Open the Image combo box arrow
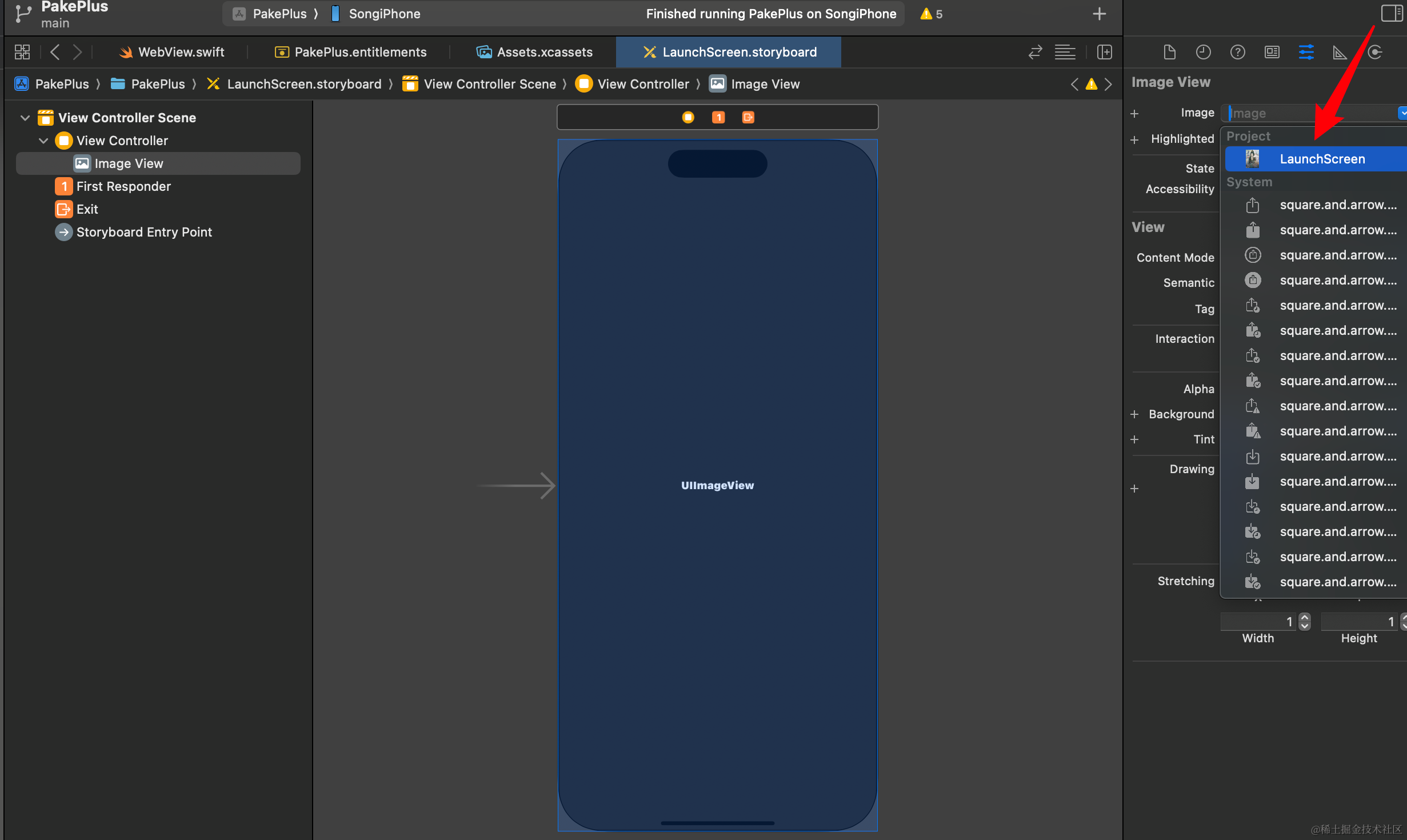 (1402, 113)
